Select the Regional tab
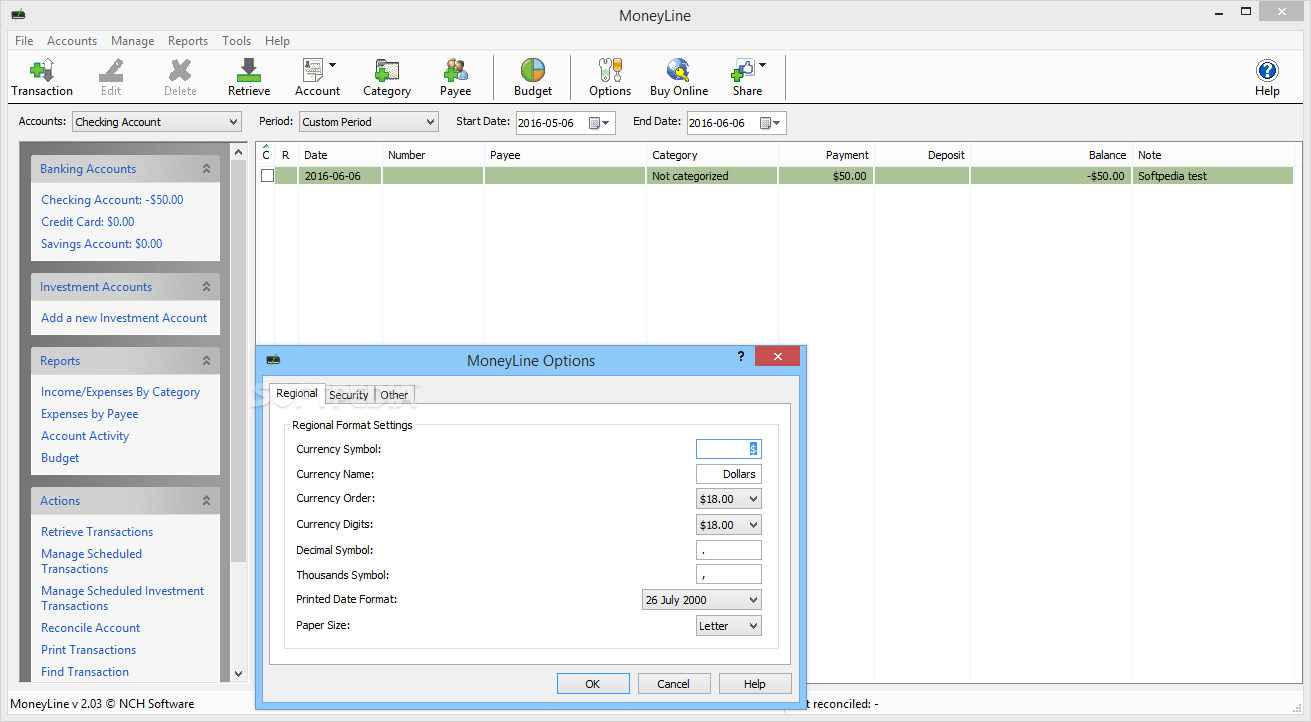Viewport: 1311px width, 722px height. (297, 393)
